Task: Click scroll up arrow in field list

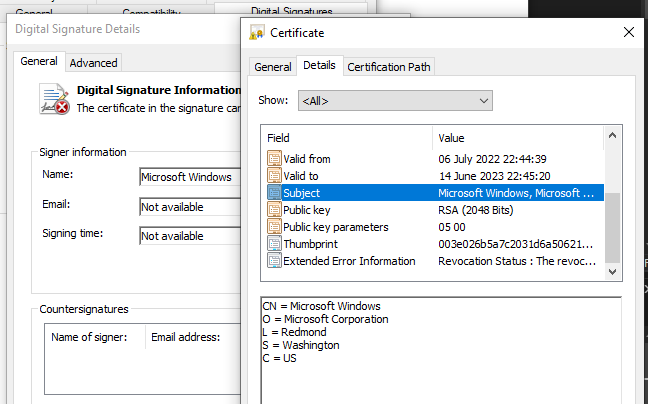Action: point(612,135)
